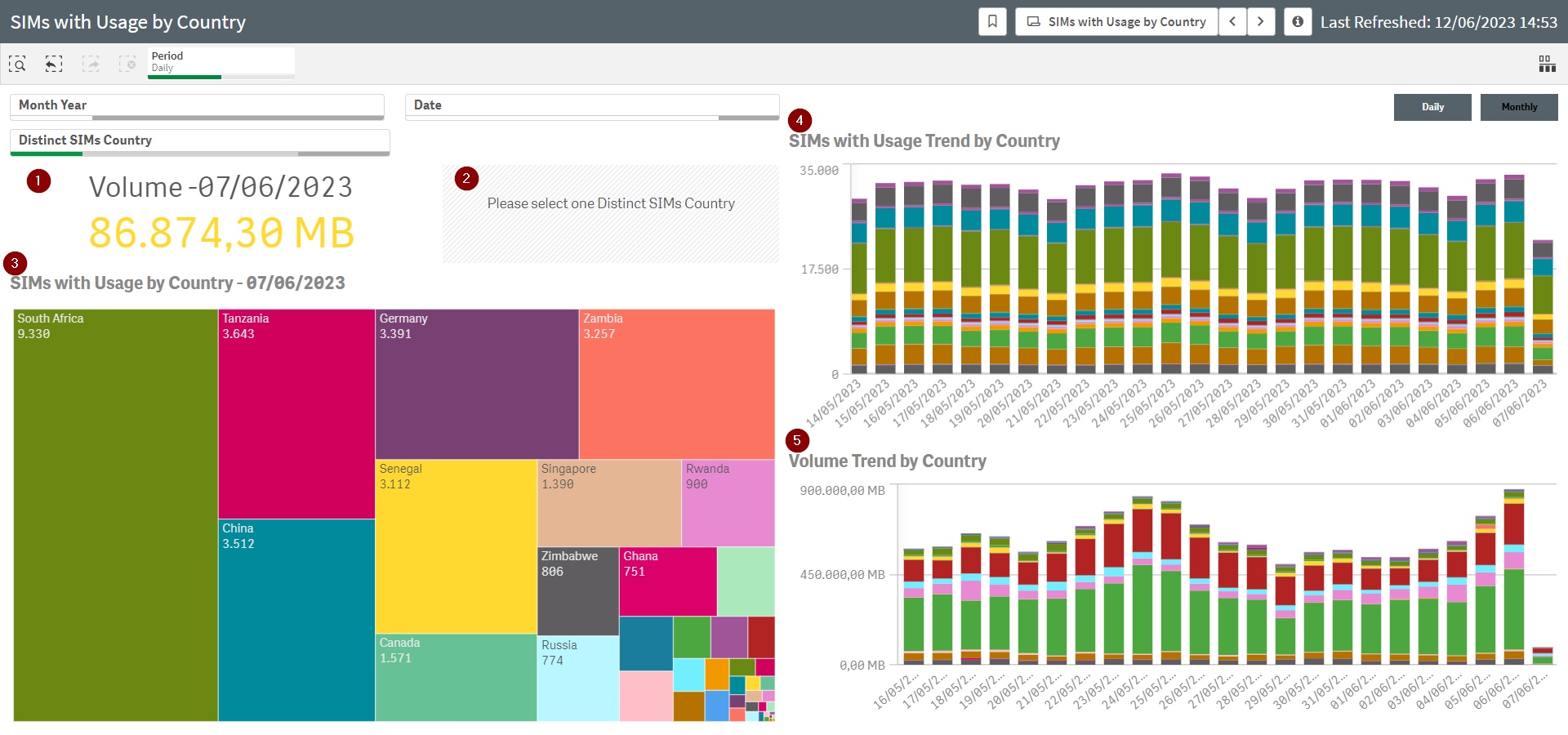Open the smart search selection tool
Viewport: 1568px width, 735px height.
17,64
